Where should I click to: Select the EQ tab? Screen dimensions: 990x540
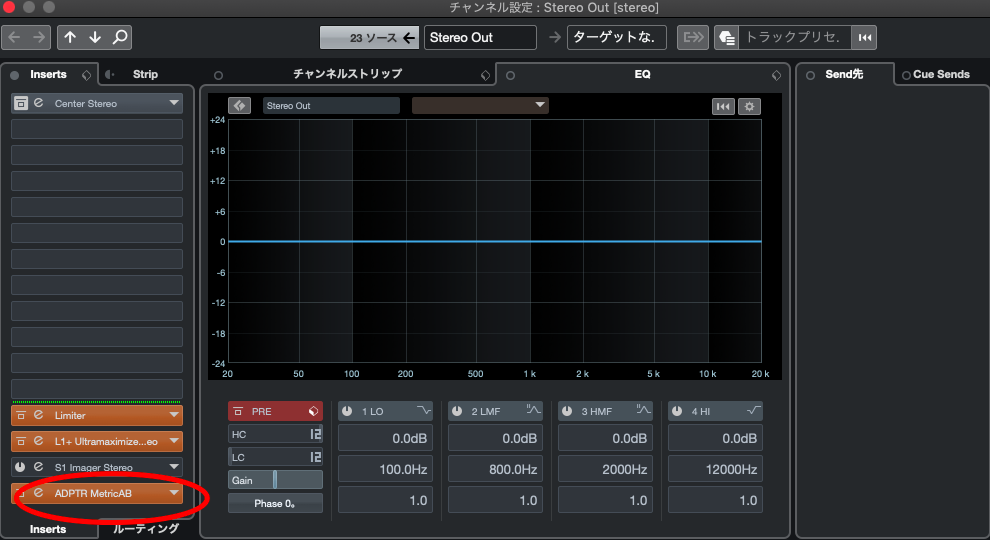[642, 75]
